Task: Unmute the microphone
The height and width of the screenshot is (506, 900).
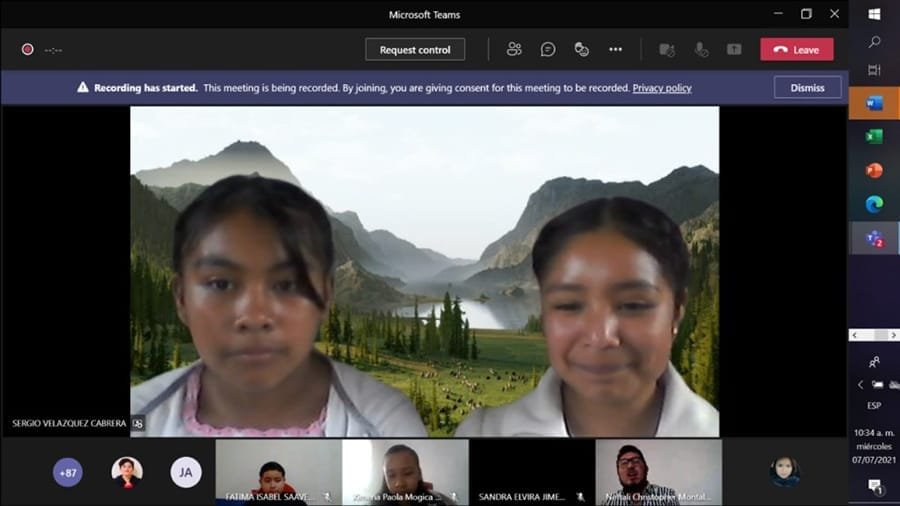Action: point(701,49)
